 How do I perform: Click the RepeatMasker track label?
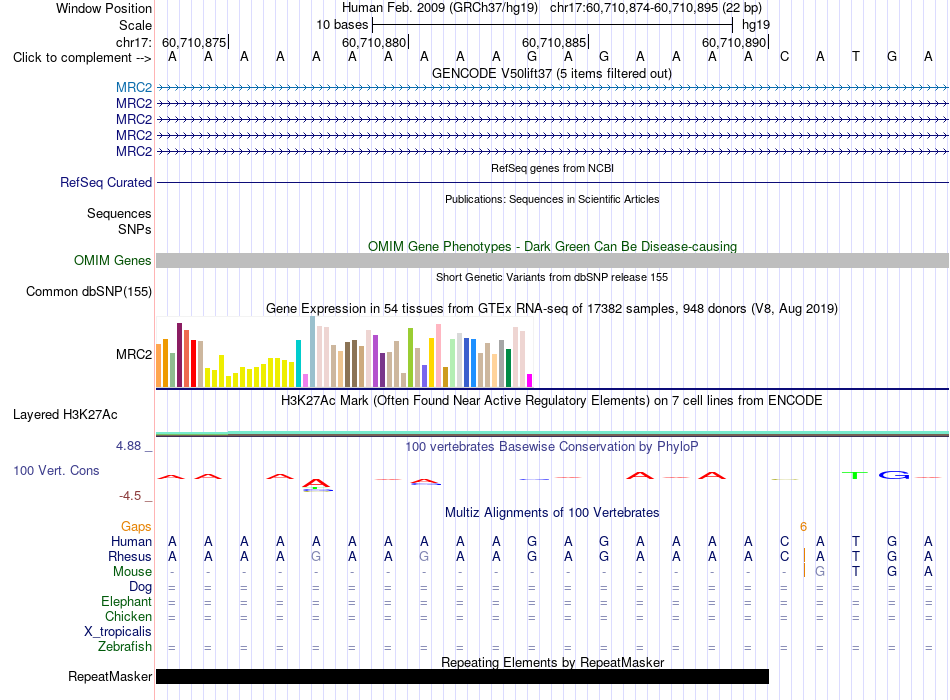pyautogui.click(x=110, y=676)
